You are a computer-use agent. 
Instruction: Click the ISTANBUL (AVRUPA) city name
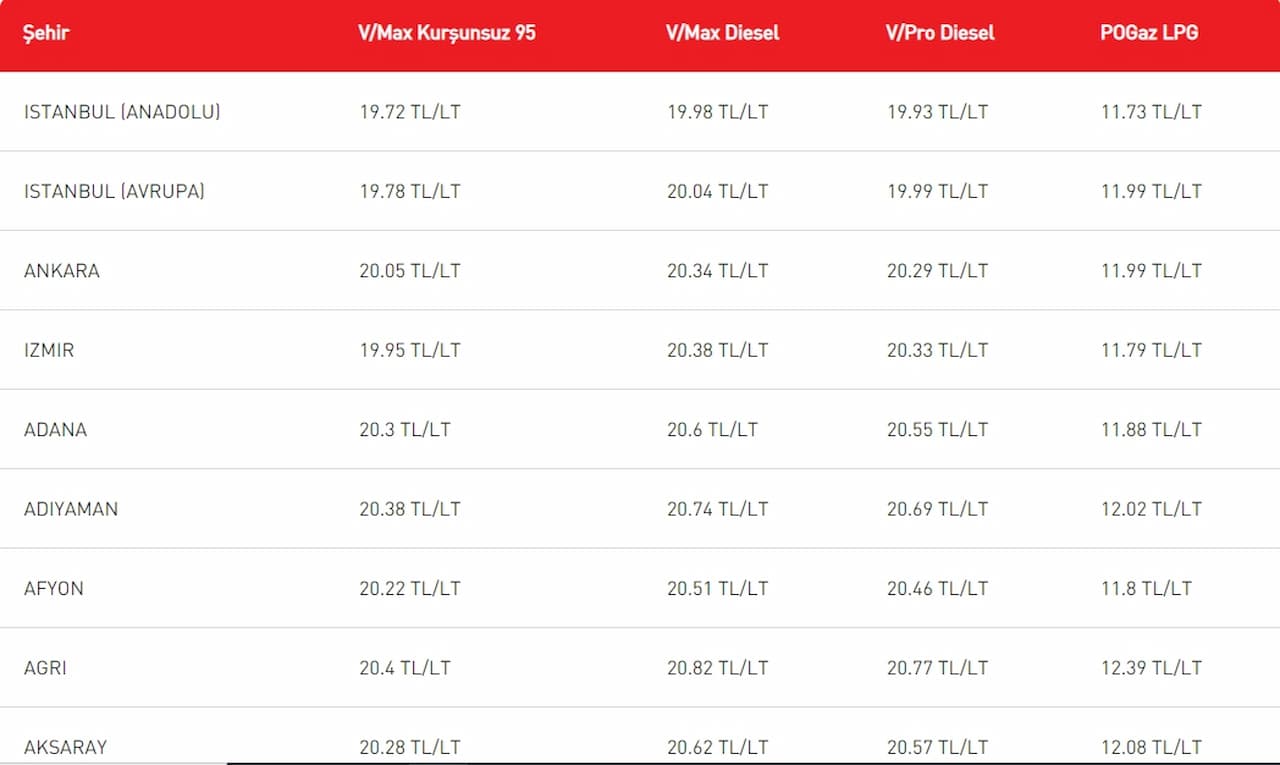point(114,191)
